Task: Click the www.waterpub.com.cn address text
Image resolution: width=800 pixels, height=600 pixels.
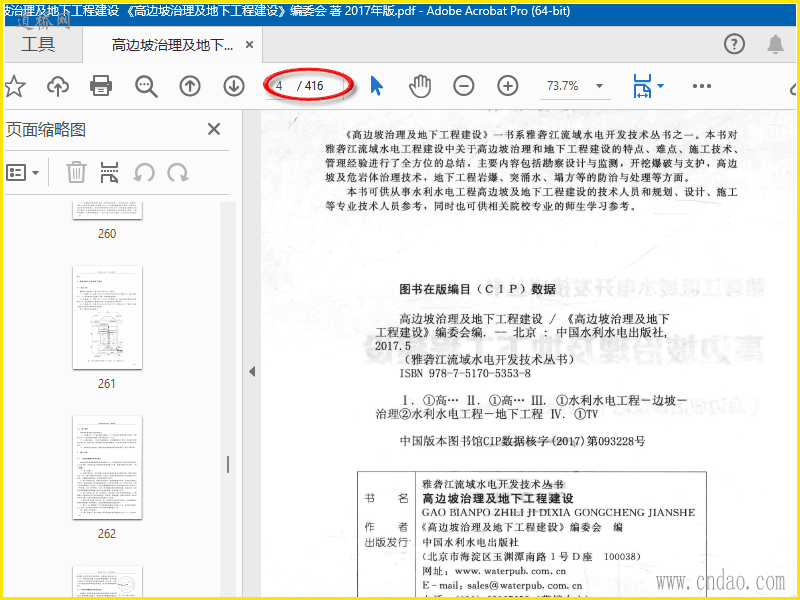Action: pos(510,571)
